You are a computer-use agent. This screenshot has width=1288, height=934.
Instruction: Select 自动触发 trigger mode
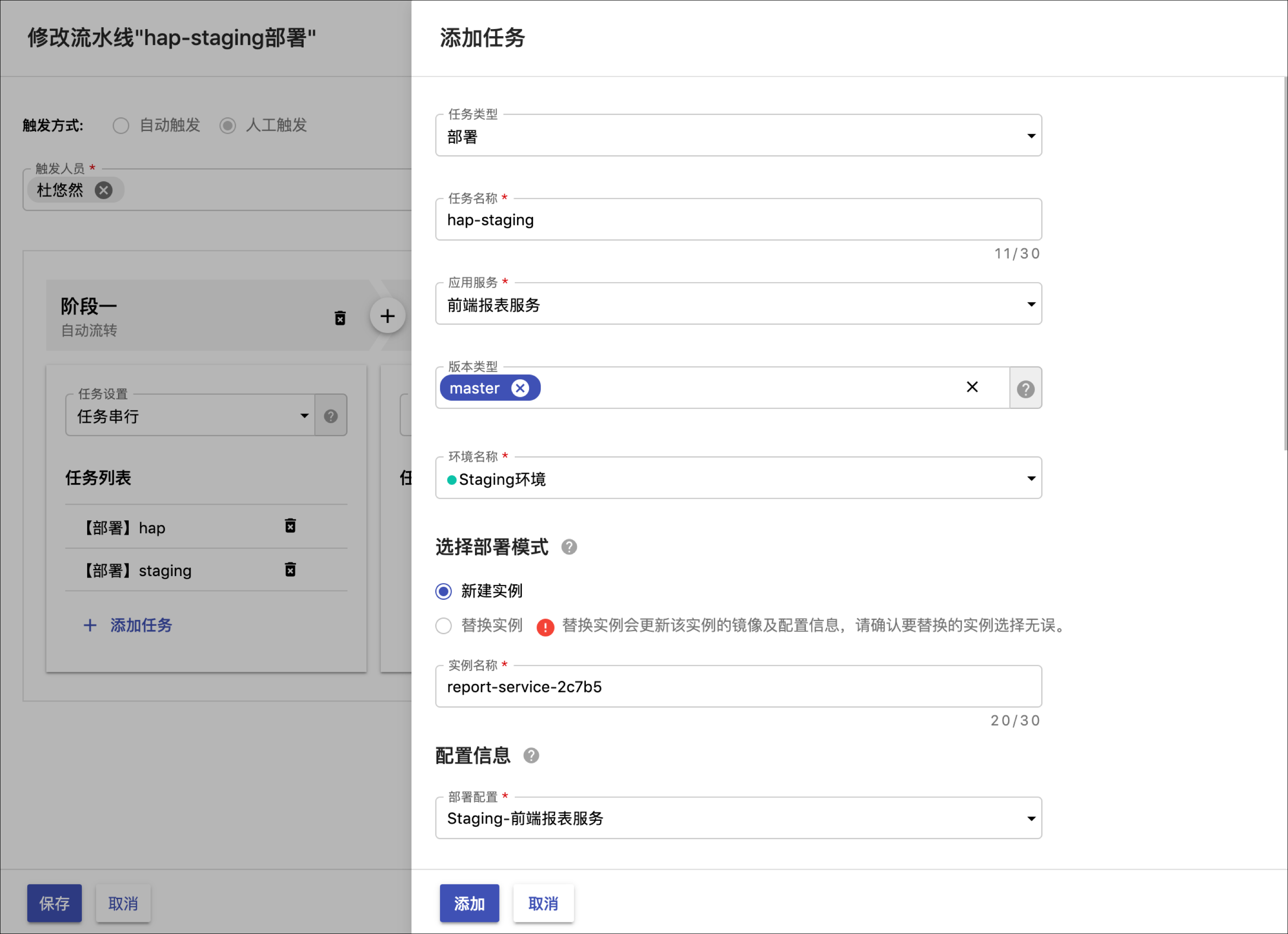click(120, 126)
